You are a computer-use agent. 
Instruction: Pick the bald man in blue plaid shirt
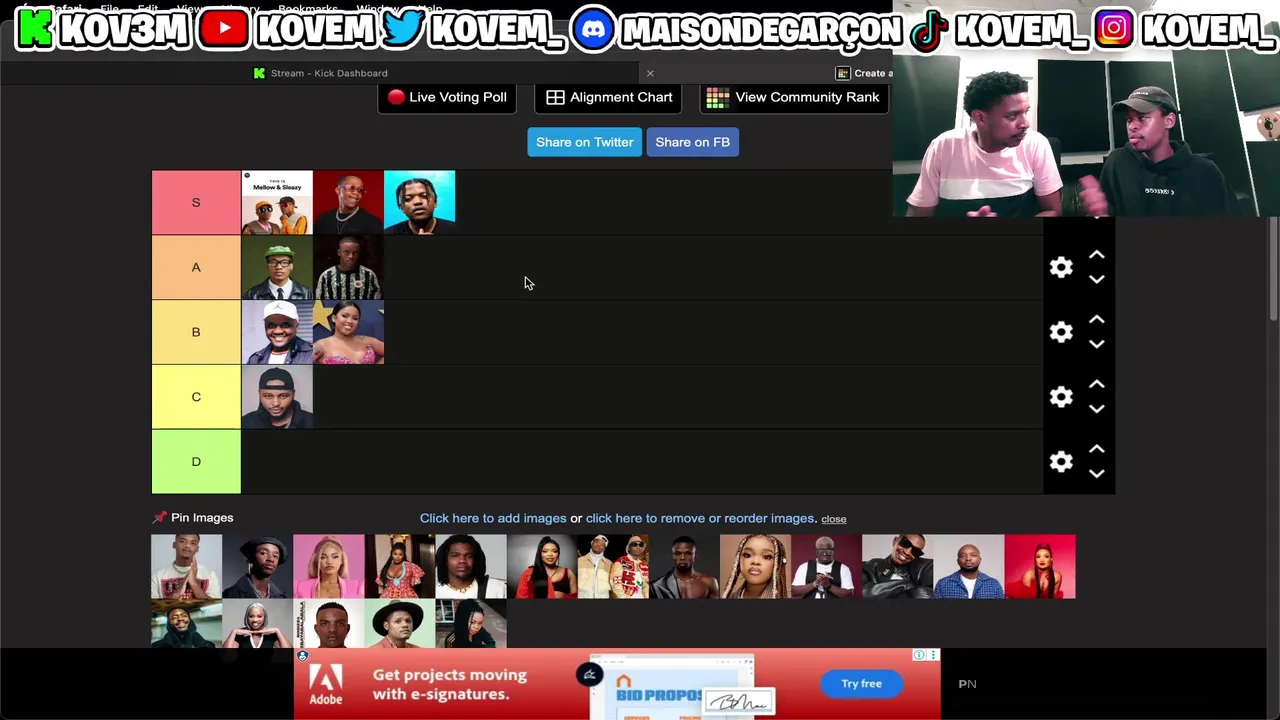[968, 566]
